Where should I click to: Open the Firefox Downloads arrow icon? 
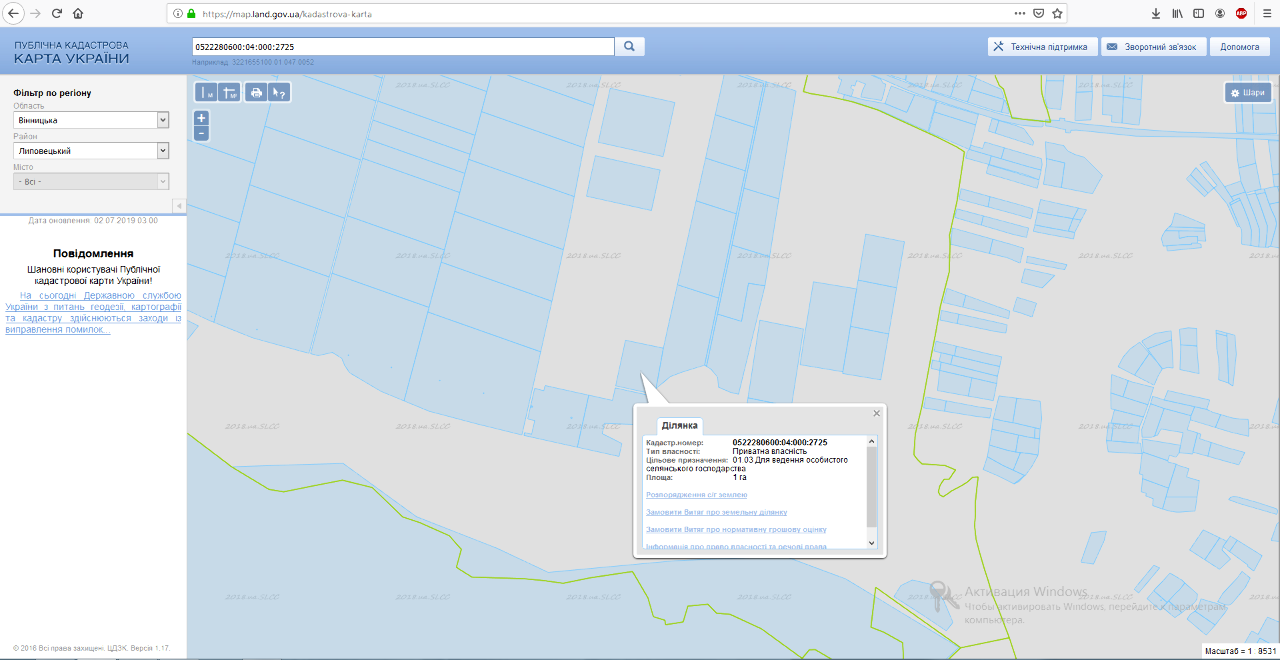pyautogui.click(x=1156, y=14)
